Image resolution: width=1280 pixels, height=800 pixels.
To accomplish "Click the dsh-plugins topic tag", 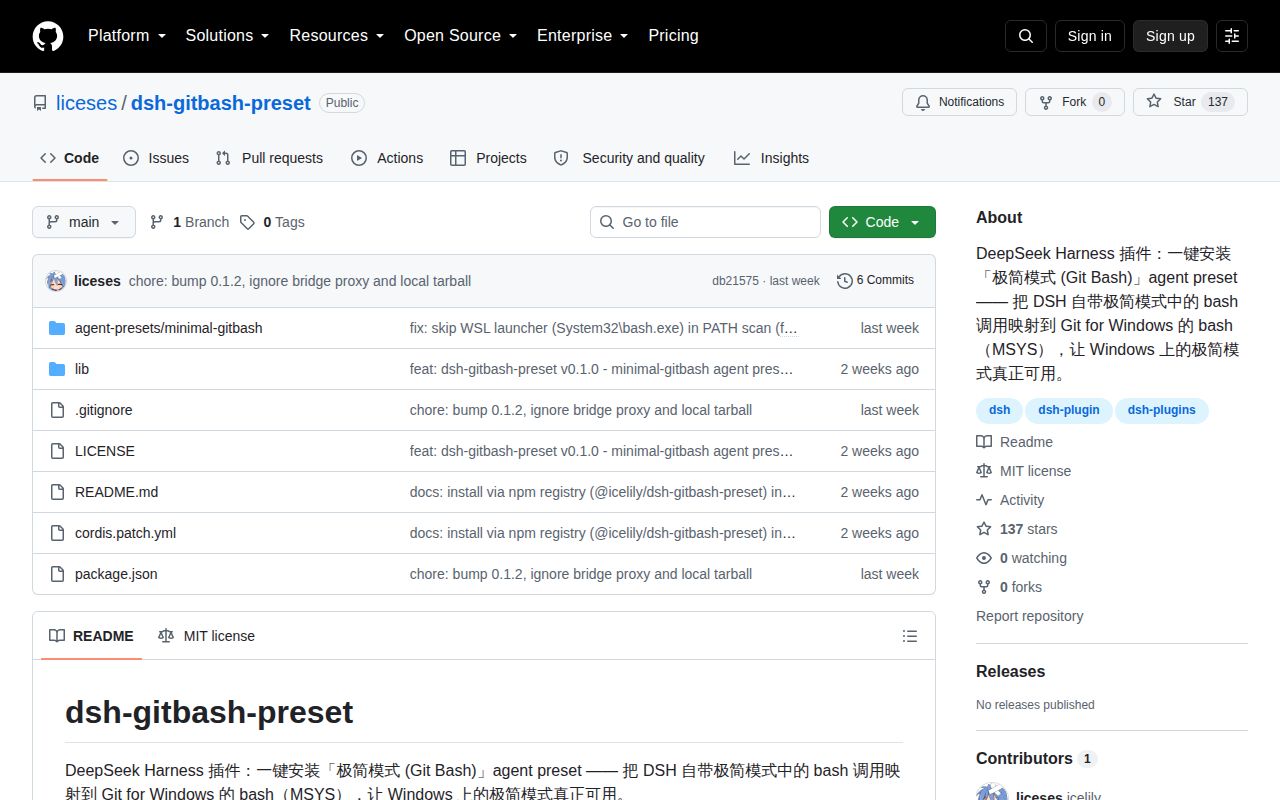I will [1162, 410].
